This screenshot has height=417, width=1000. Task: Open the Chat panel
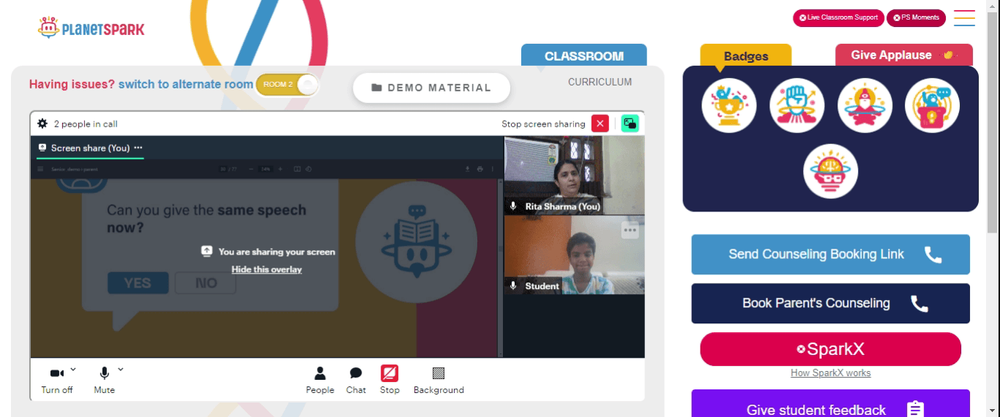click(356, 380)
